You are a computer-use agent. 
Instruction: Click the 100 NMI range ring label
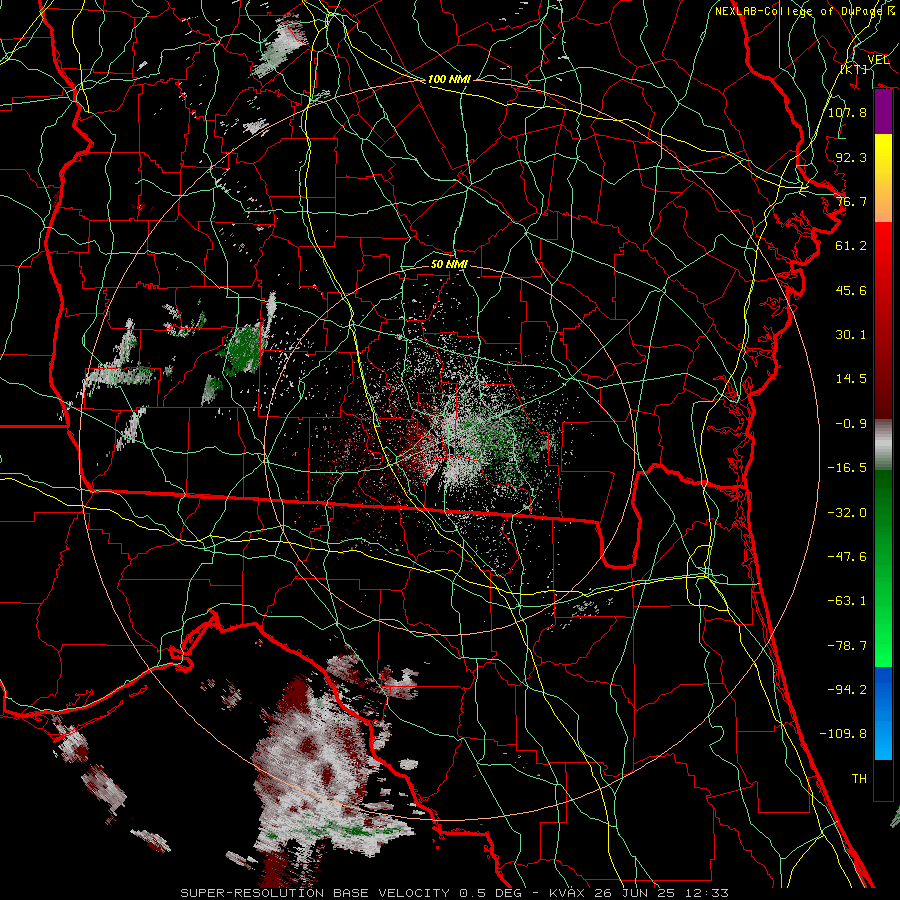coord(449,79)
